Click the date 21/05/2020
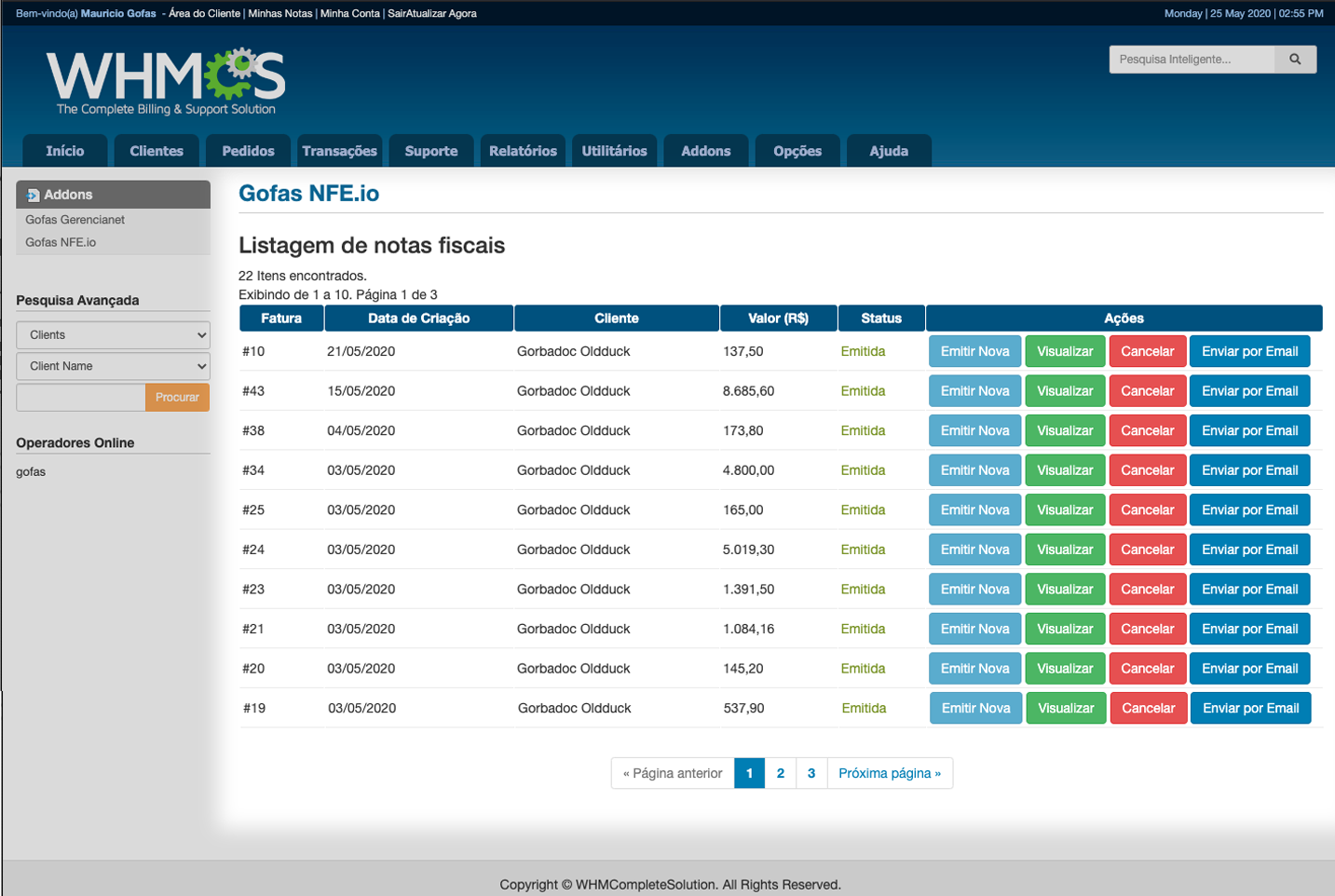The width and height of the screenshot is (1335, 896). [x=361, y=351]
